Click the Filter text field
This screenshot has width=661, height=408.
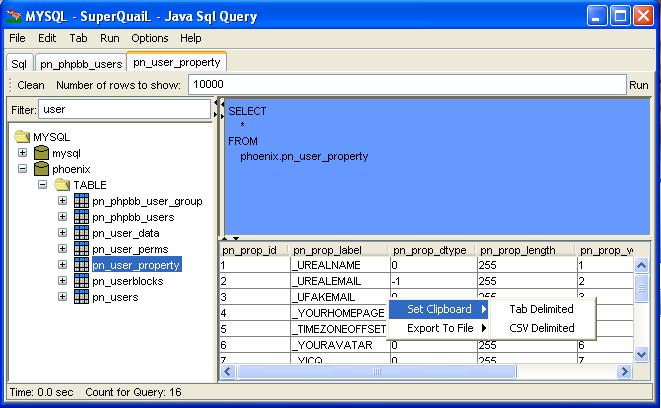pyautogui.click(x=124, y=108)
